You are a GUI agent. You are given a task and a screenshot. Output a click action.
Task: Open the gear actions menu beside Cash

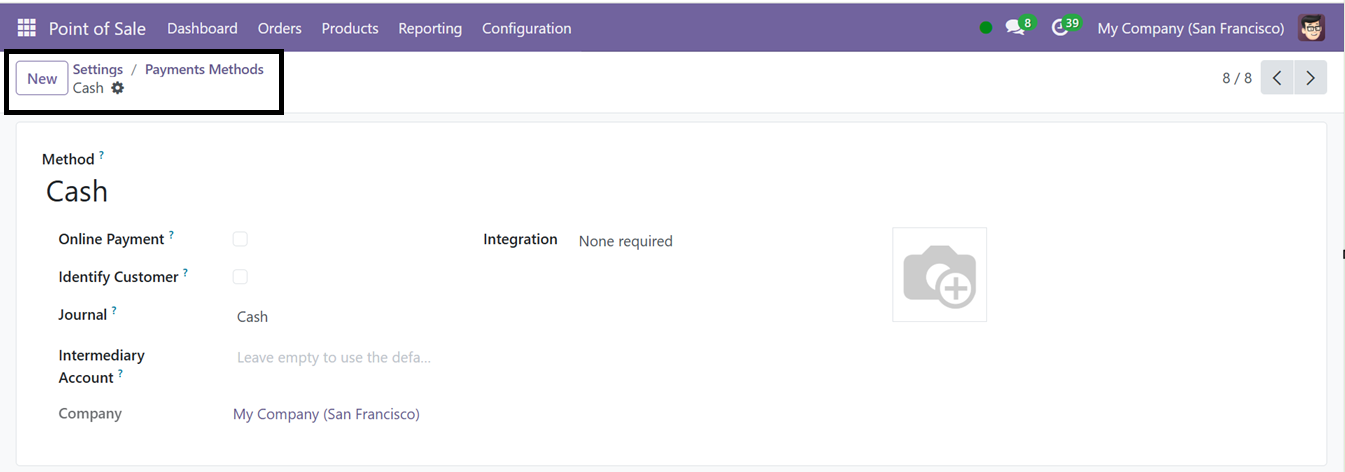tap(118, 88)
